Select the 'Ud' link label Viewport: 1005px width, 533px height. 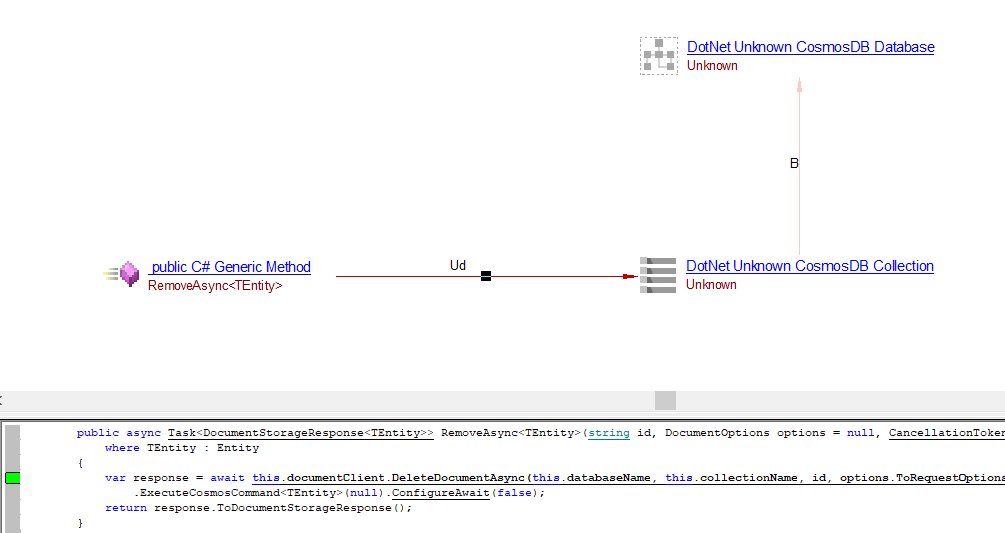(458, 265)
